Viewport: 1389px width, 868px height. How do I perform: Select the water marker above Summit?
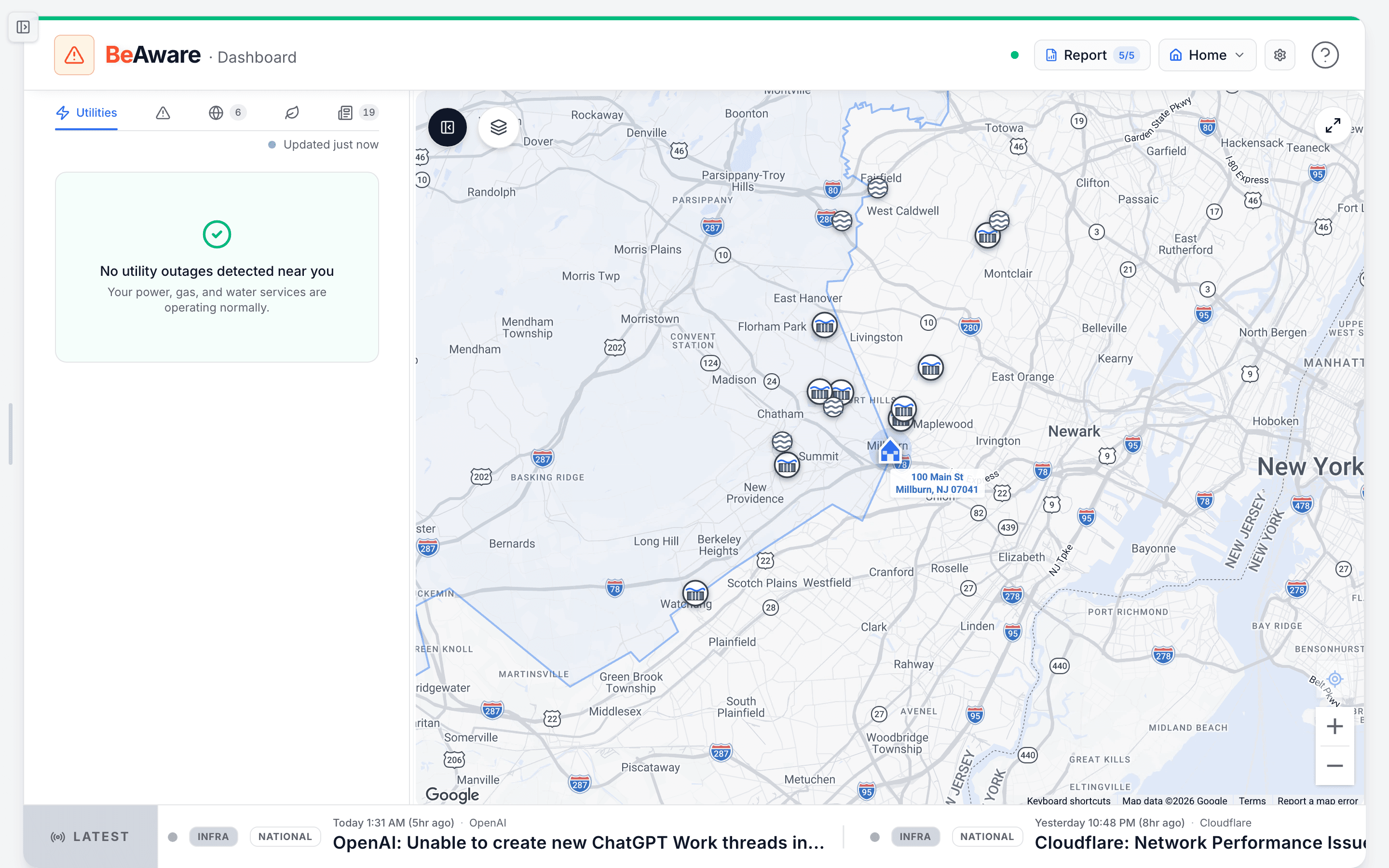[x=782, y=442]
